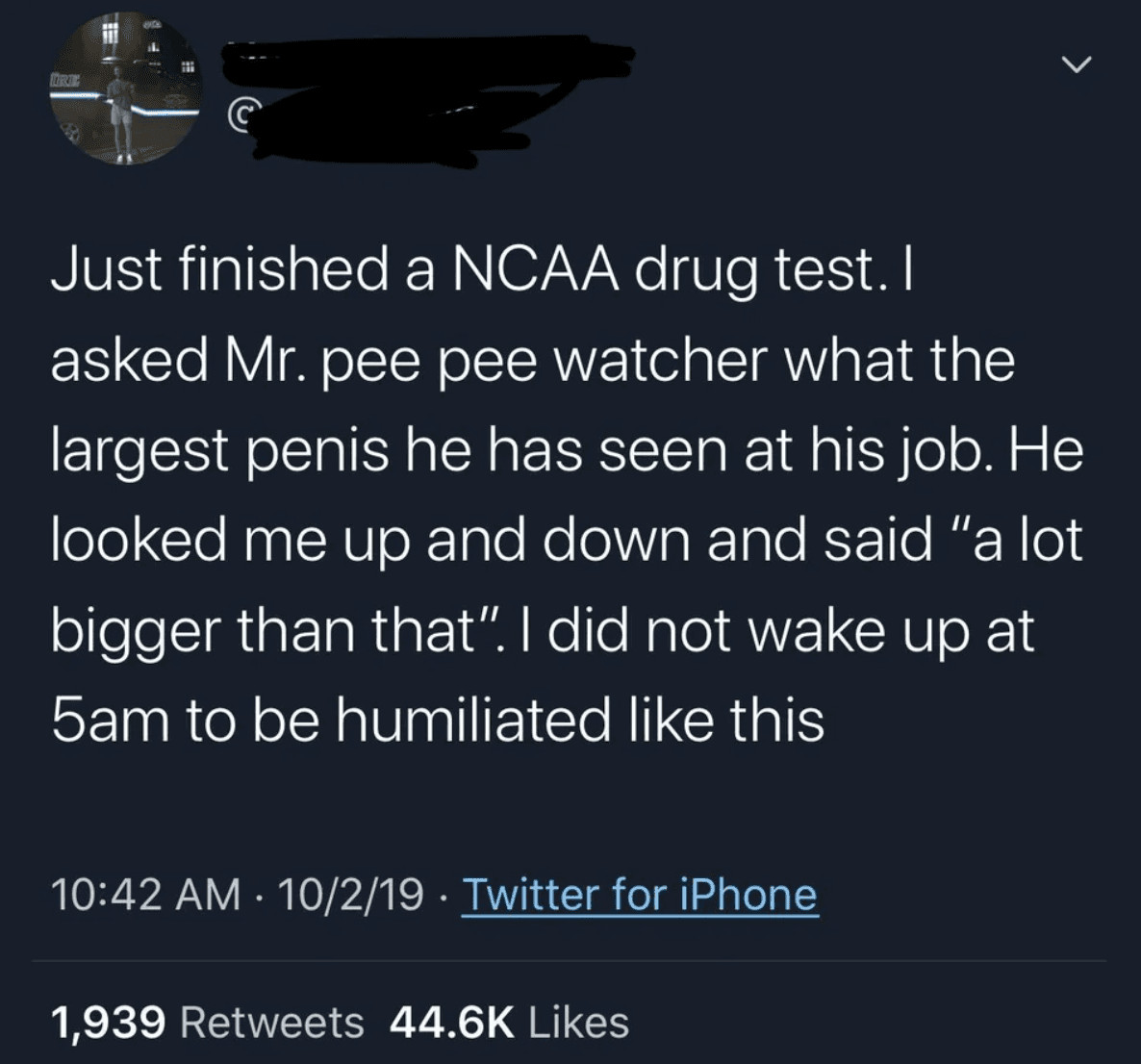Screen dimensions: 1141x1064
Task: Expand the tweet options chevron
Action: pos(1078,65)
